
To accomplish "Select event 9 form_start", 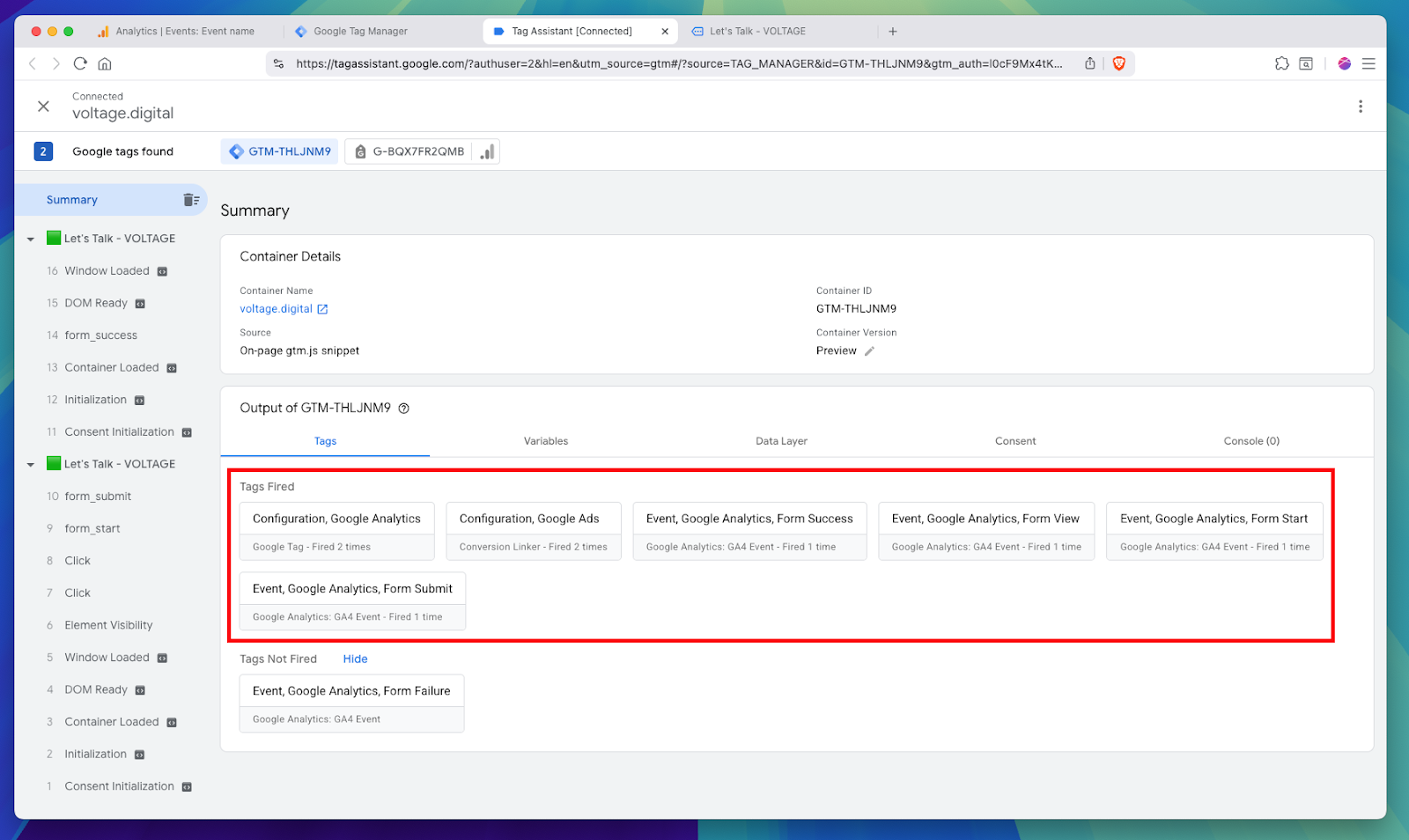I will [92, 529].
